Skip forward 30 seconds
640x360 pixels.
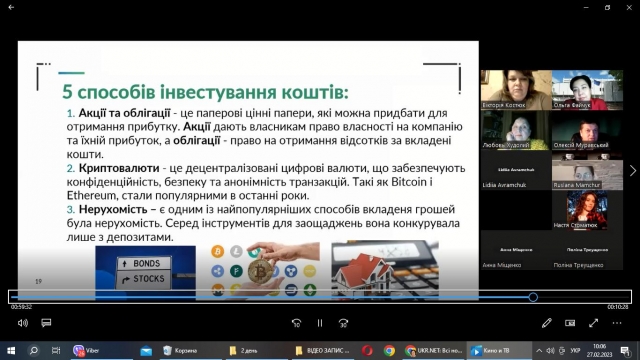pyautogui.click(x=343, y=323)
